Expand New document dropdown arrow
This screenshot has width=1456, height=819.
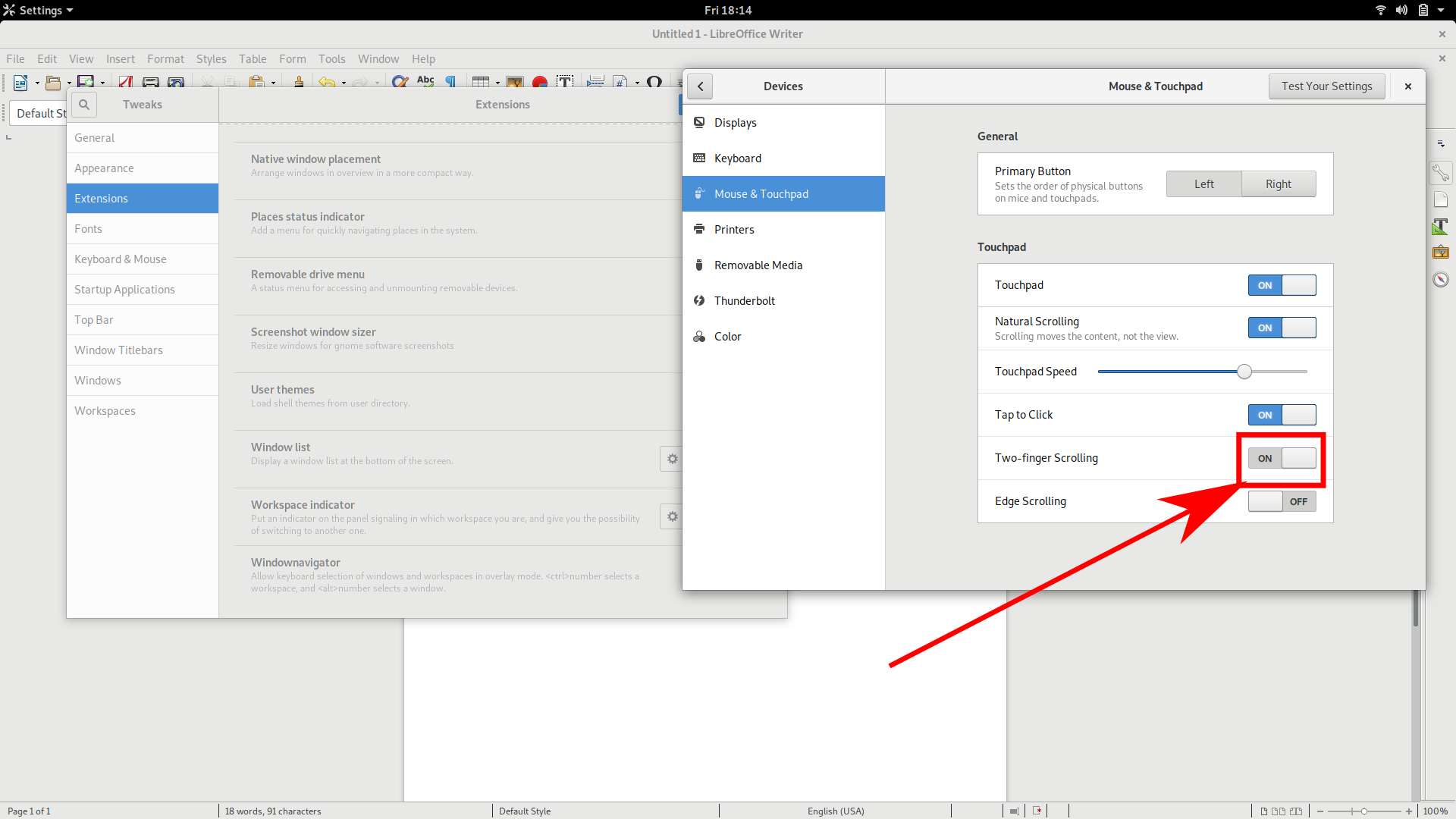(x=37, y=83)
